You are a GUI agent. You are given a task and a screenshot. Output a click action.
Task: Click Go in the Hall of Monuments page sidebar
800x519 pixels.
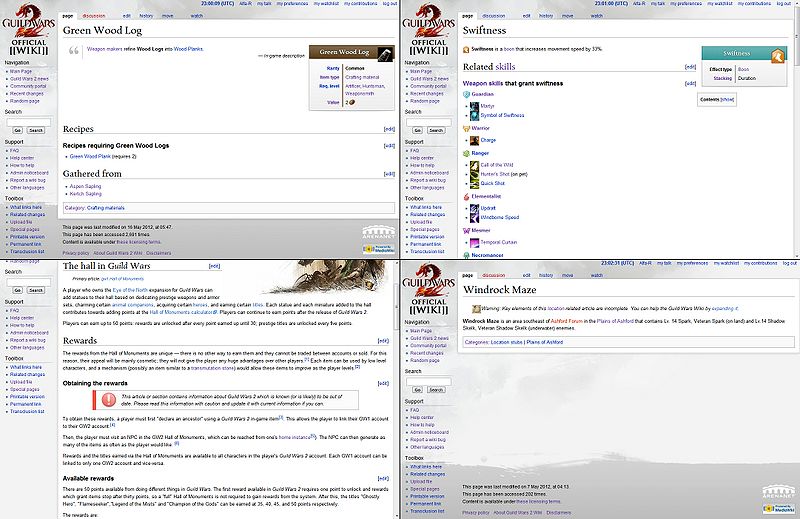point(18,290)
